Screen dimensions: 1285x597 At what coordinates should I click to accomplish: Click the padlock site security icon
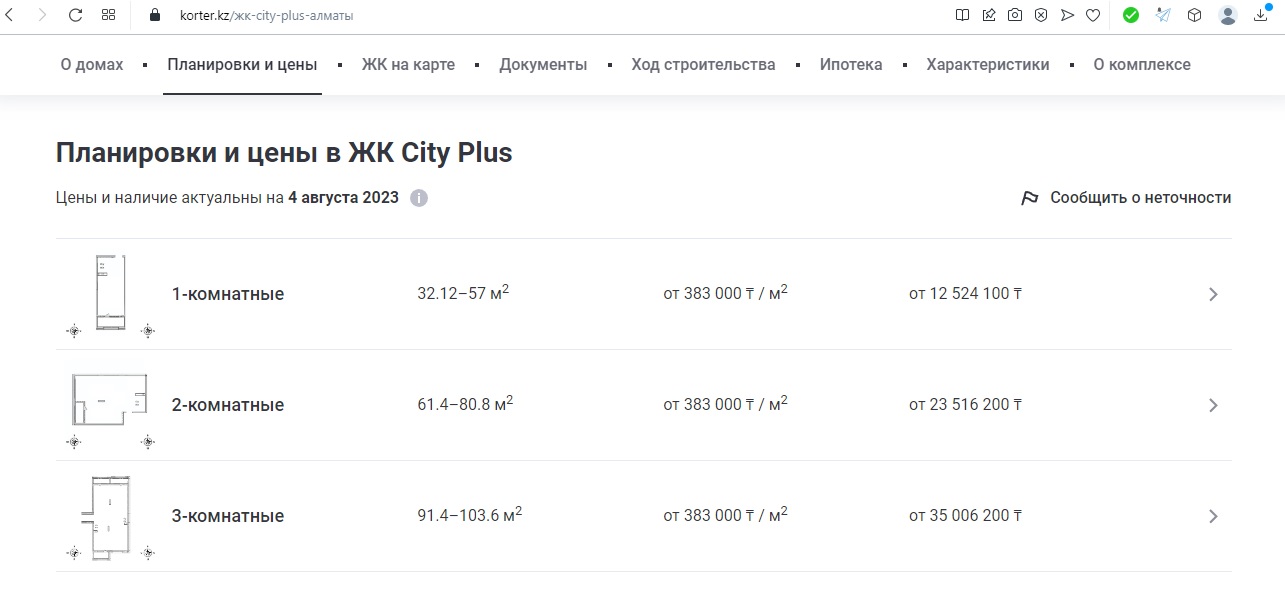coord(154,15)
